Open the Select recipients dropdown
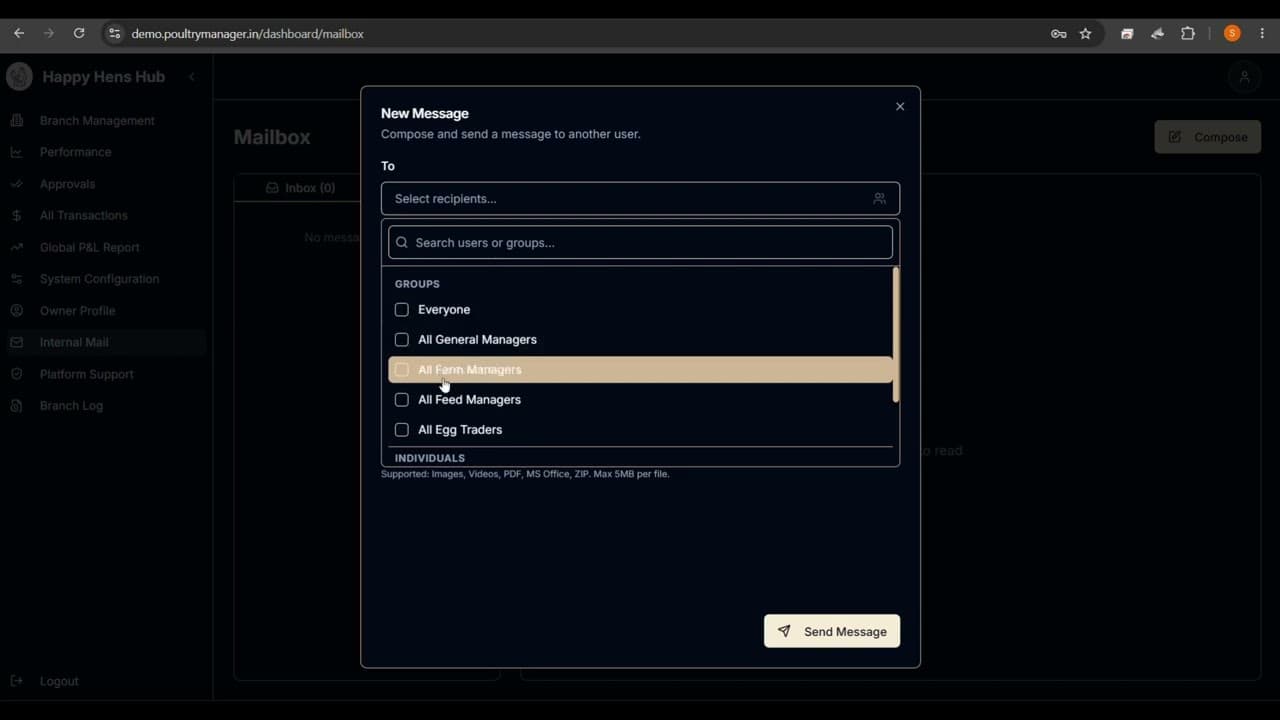Screen dimensions: 1280x720 point(640,199)
